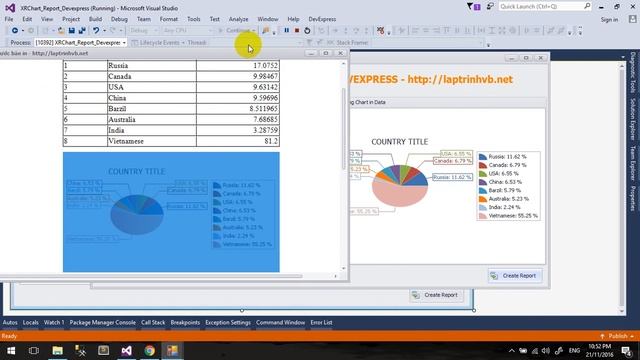The image size is (640, 360).
Task: Click the Australia orange legend swatch
Action: tap(483, 199)
